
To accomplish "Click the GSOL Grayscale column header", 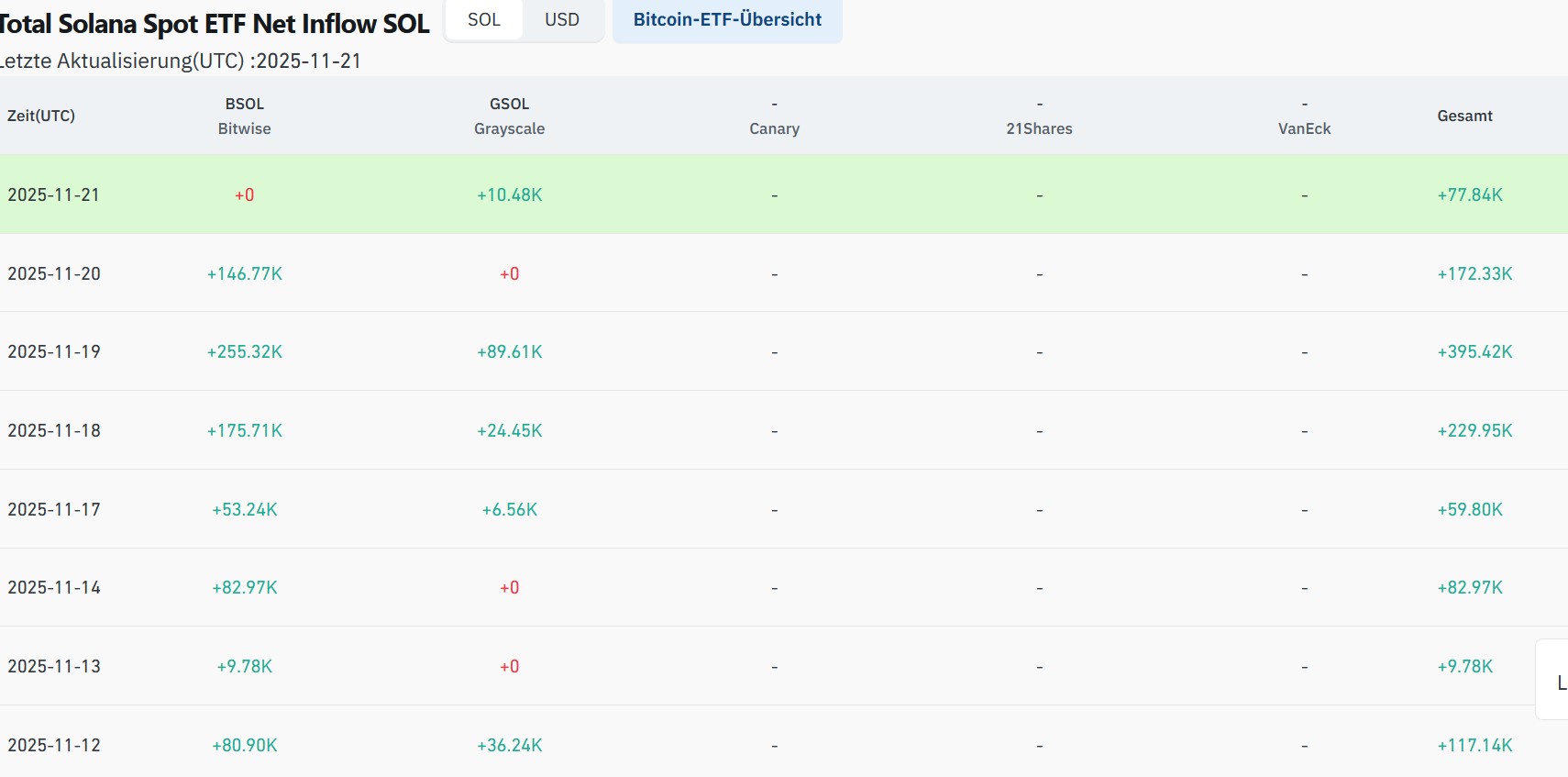I will 510,116.
